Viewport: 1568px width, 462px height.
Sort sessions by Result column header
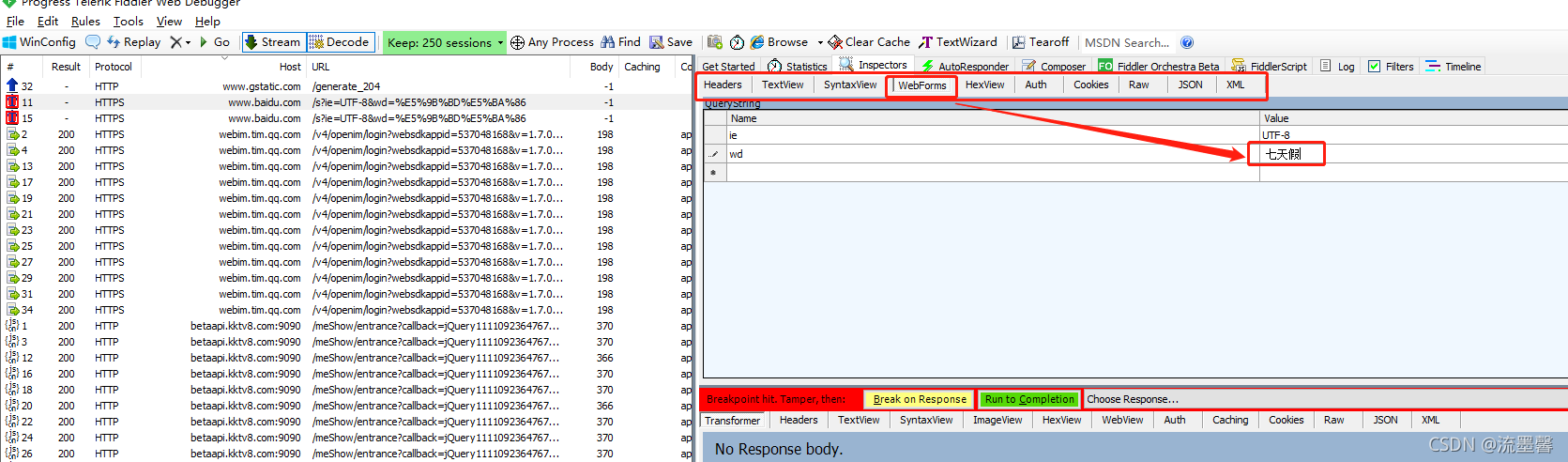66,67
